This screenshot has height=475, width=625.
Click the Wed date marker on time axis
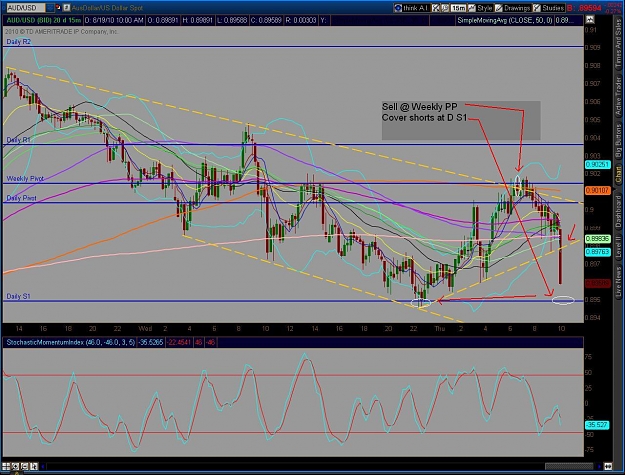(145, 328)
